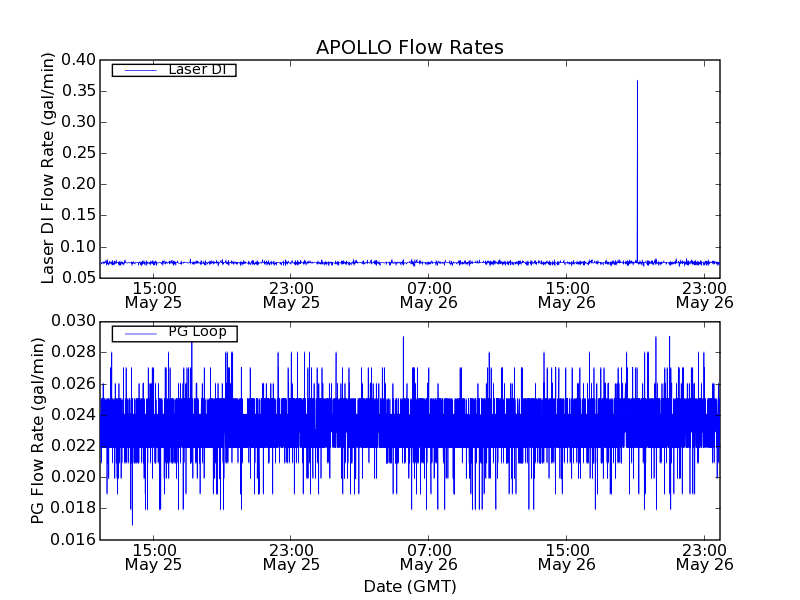Click the 0.030 tick on lower y-axis

tap(74, 321)
